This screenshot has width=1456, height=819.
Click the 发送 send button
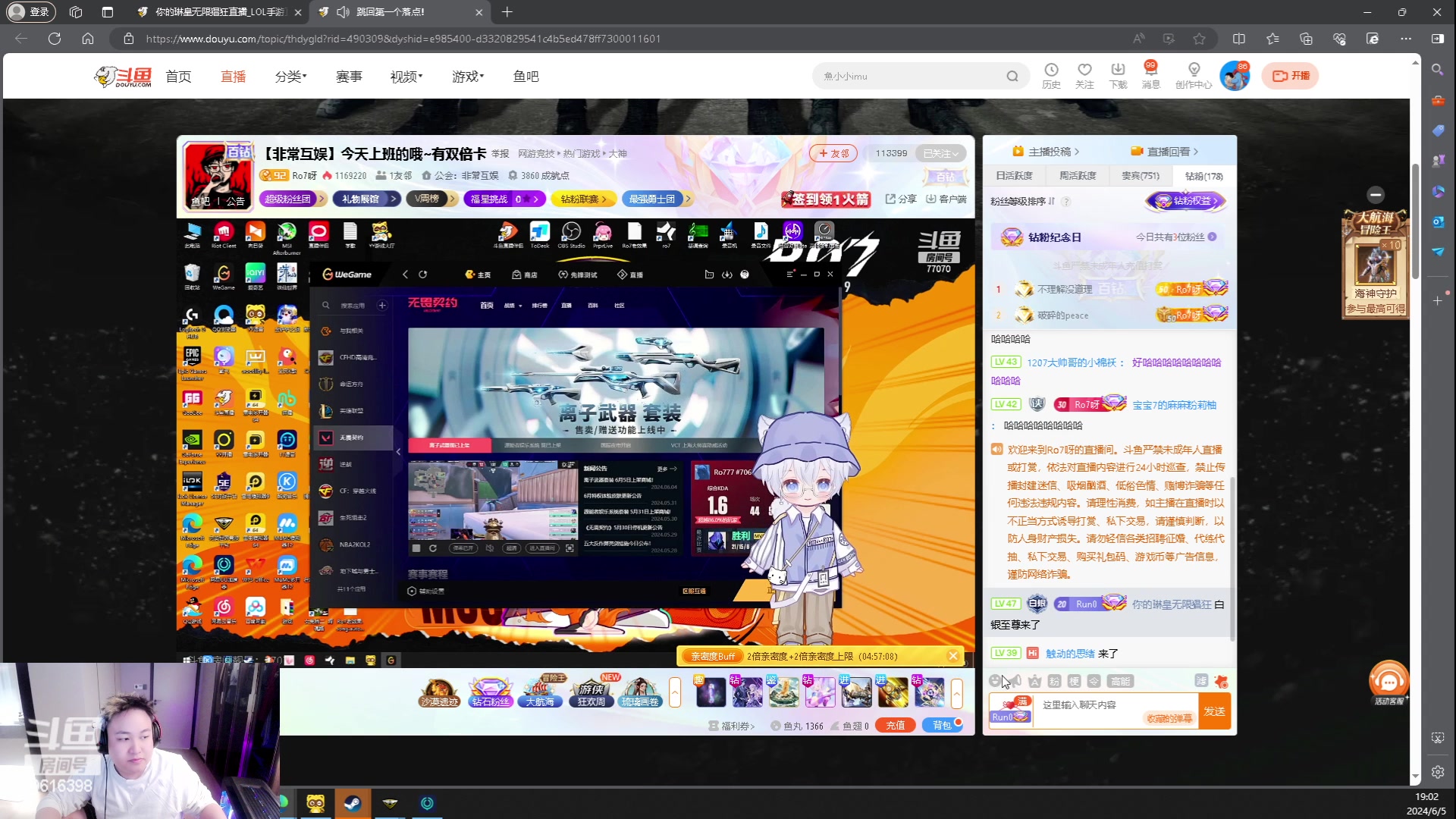tap(1214, 711)
